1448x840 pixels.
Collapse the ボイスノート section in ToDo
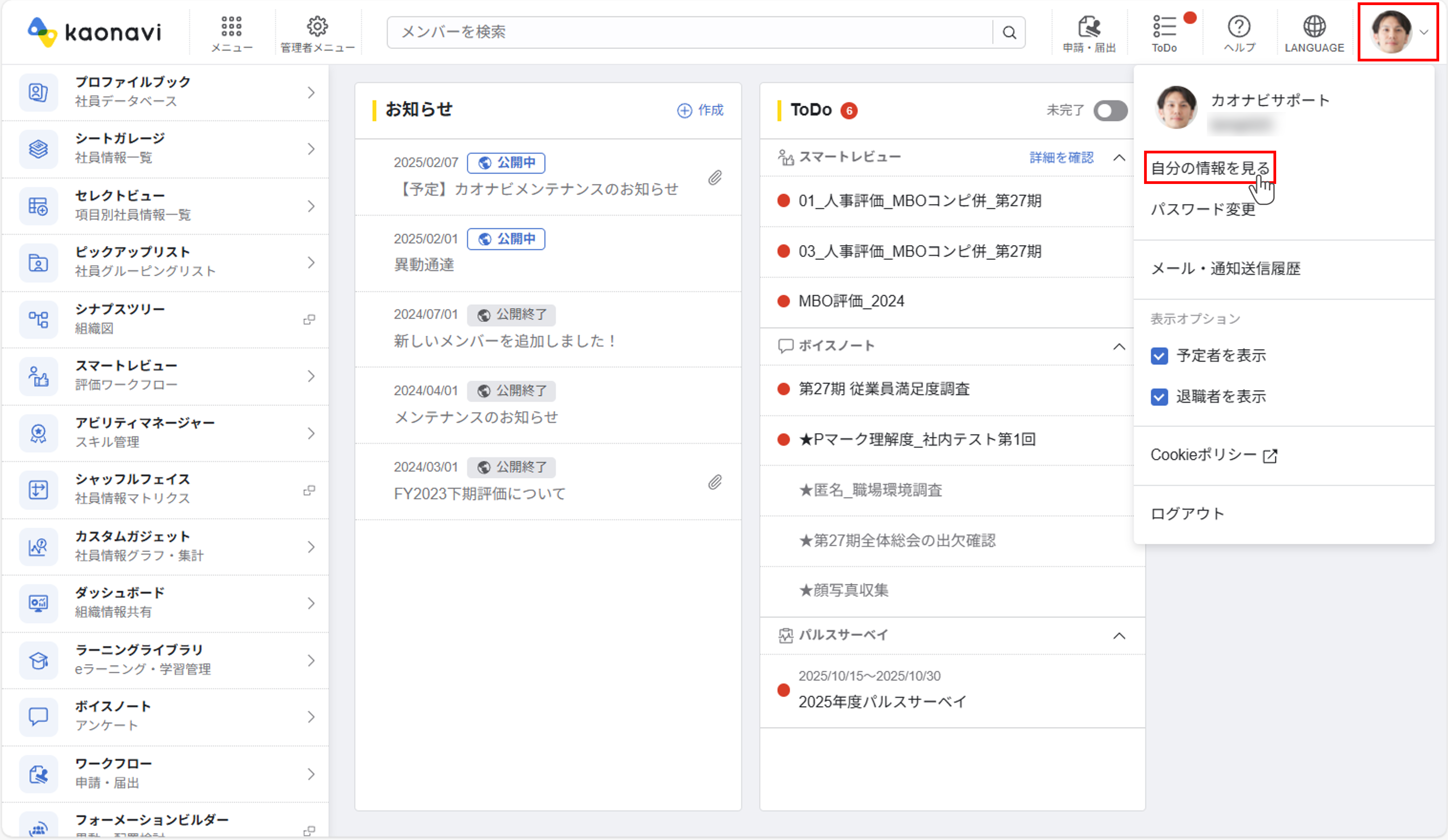click(x=1119, y=346)
